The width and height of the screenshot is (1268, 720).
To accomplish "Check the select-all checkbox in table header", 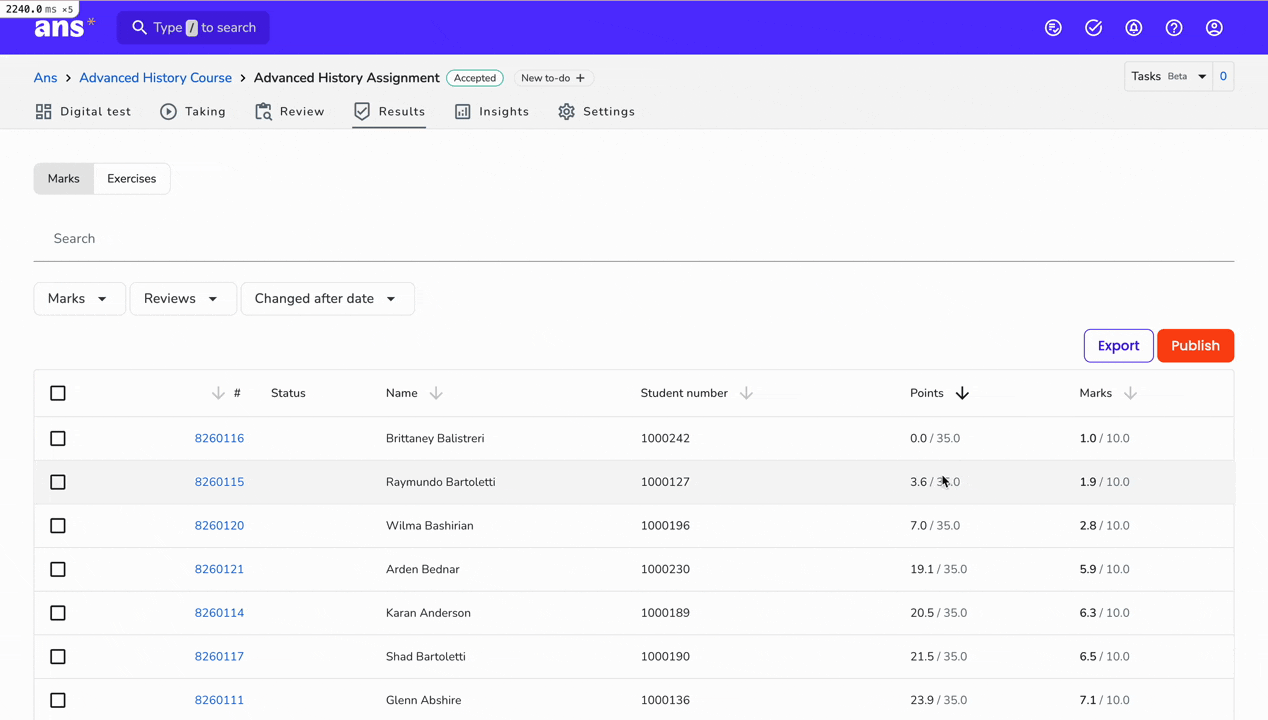I will pyautogui.click(x=58, y=393).
